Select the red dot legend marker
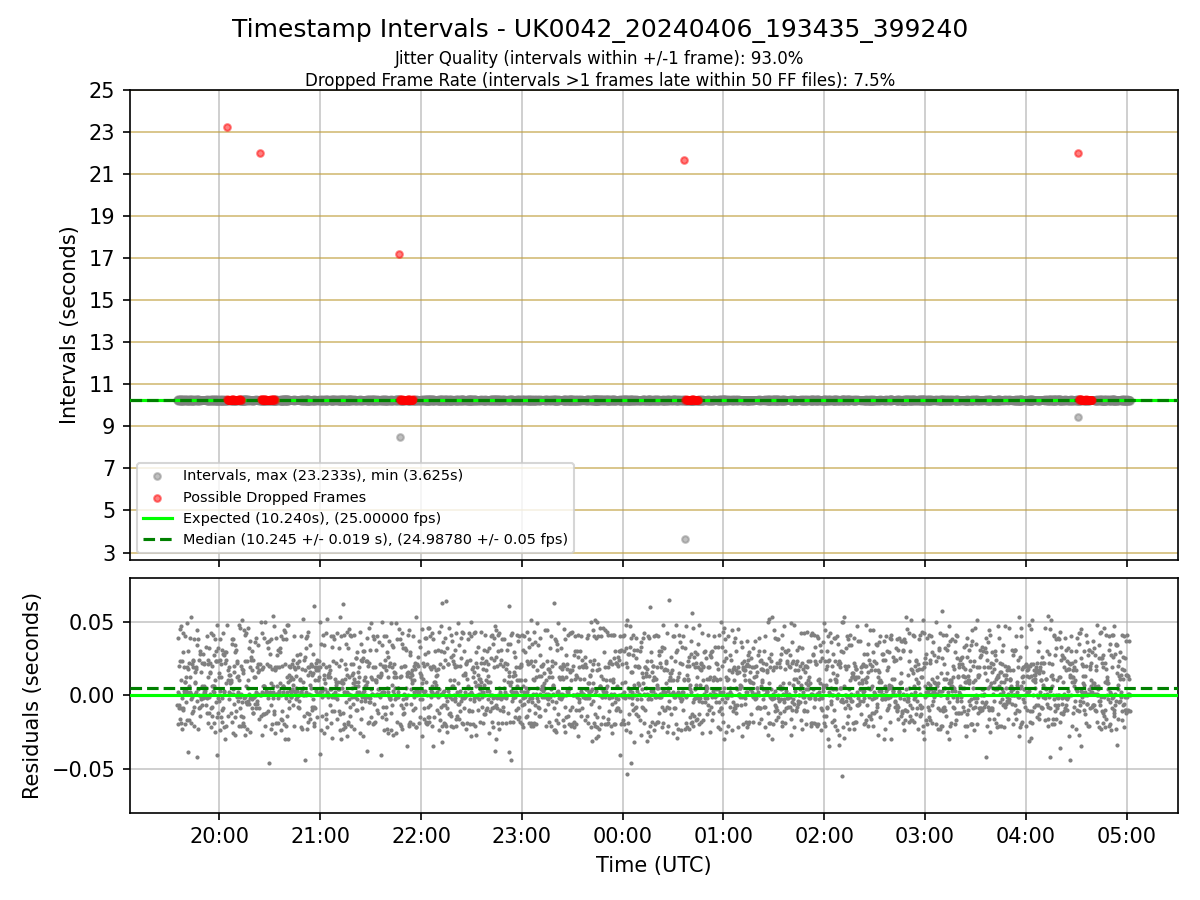1200x900 pixels. 157,497
